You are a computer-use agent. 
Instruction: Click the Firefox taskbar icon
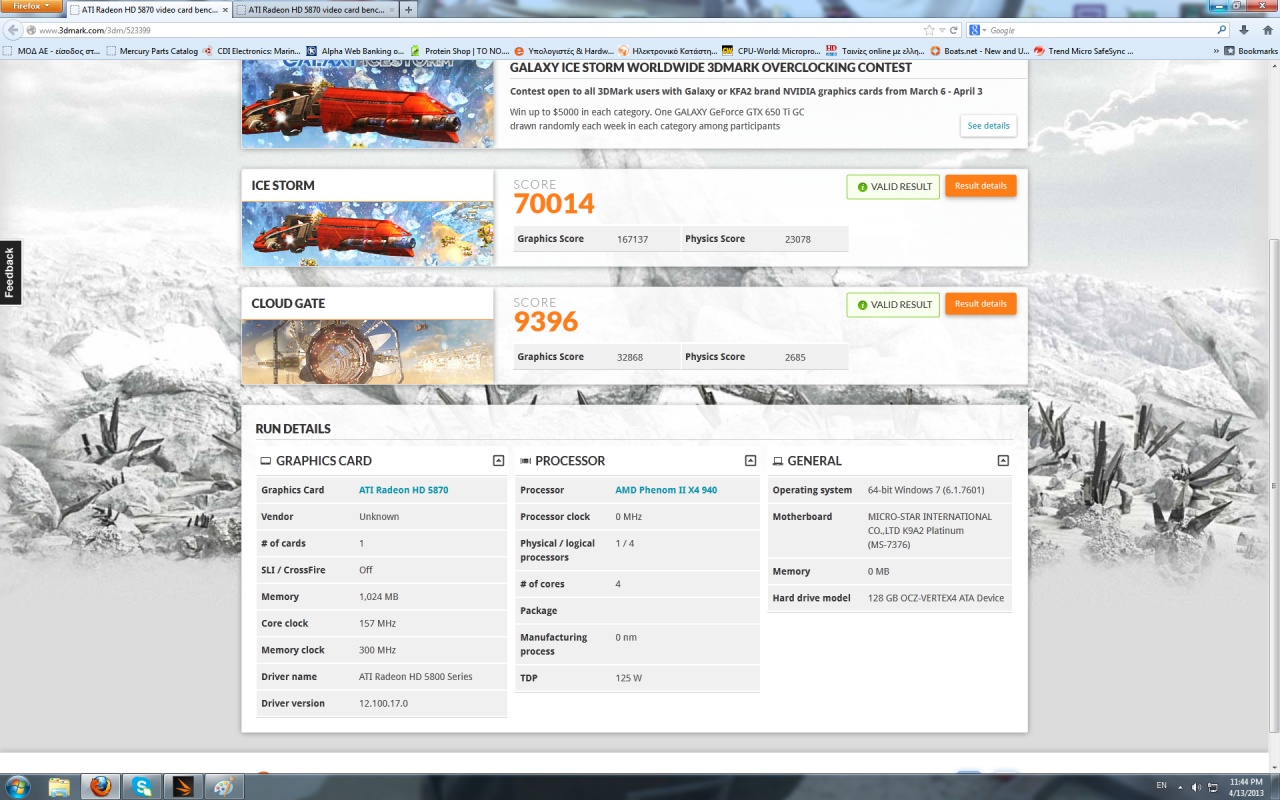pyautogui.click(x=100, y=786)
